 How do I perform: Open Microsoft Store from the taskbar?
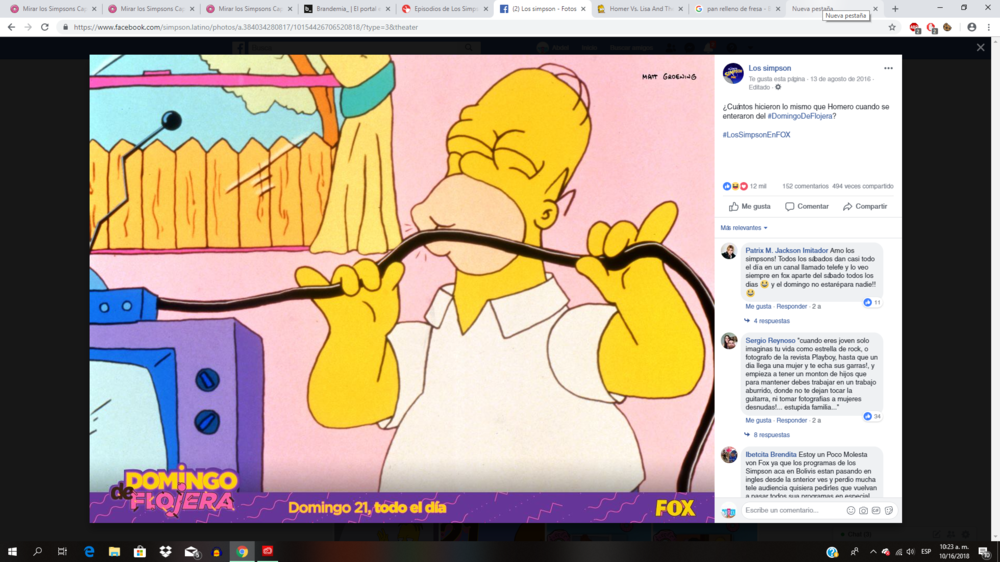(140, 552)
